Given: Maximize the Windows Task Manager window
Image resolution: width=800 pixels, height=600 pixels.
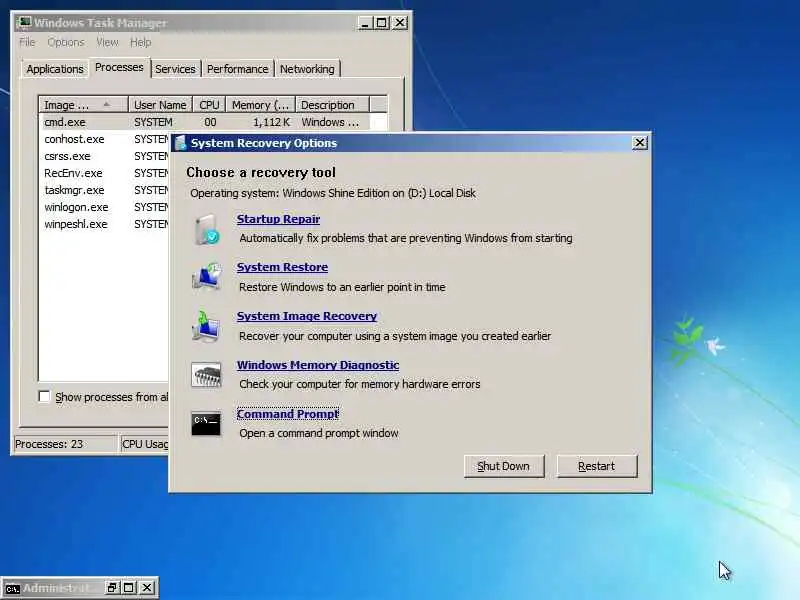Looking at the screenshot, I should (382, 23).
